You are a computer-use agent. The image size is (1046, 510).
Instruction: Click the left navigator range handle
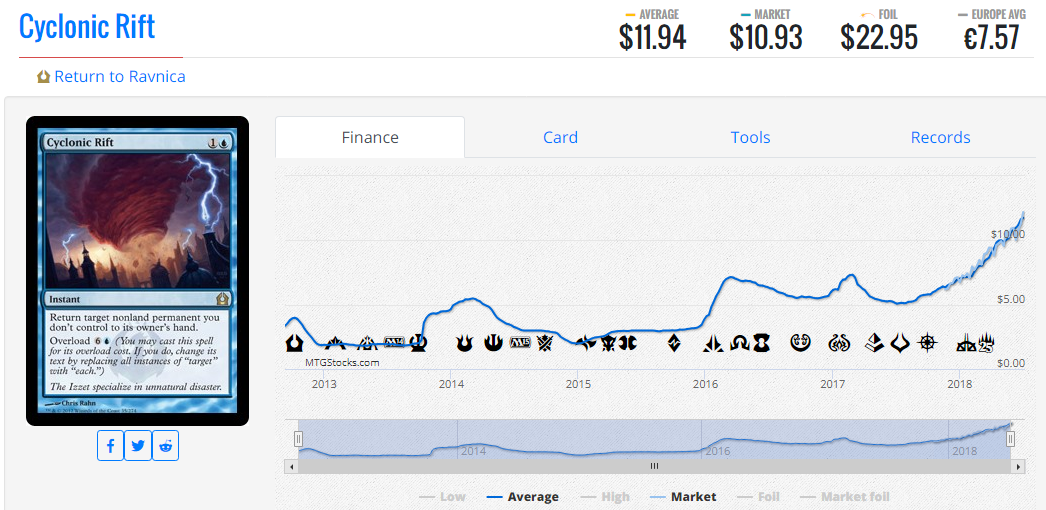pyautogui.click(x=298, y=439)
